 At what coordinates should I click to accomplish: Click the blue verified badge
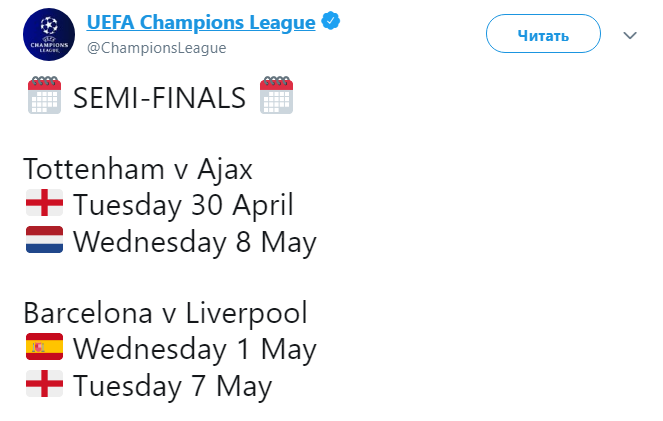coord(331,21)
